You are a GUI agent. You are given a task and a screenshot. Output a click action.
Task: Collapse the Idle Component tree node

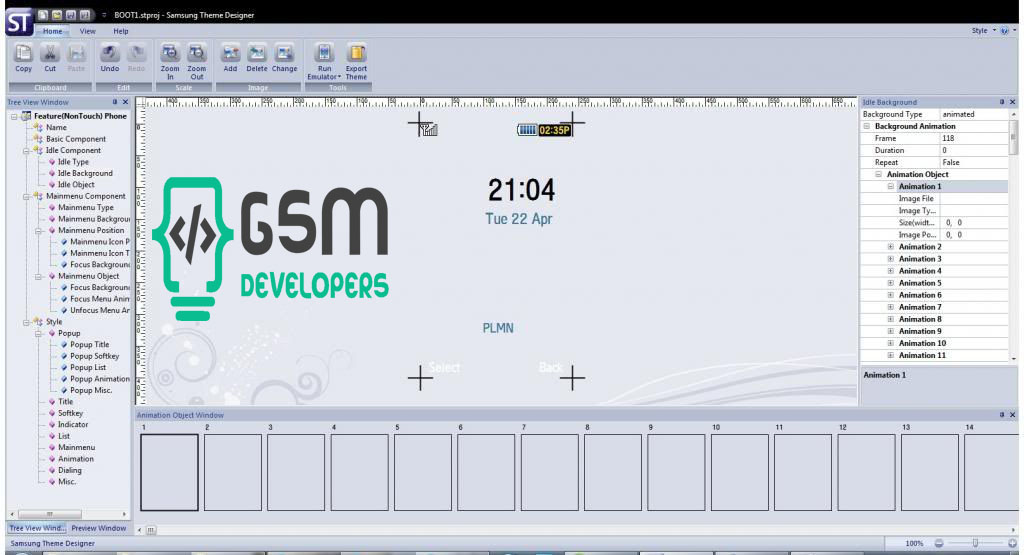26,150
